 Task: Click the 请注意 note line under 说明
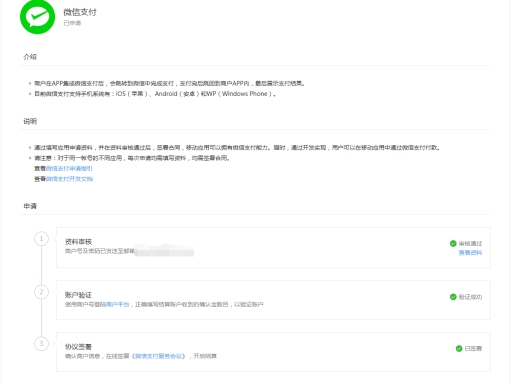point(132,158)
